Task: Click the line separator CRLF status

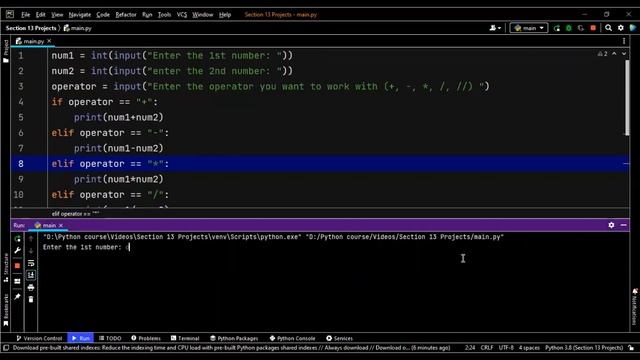Action: tap(487, 348)
